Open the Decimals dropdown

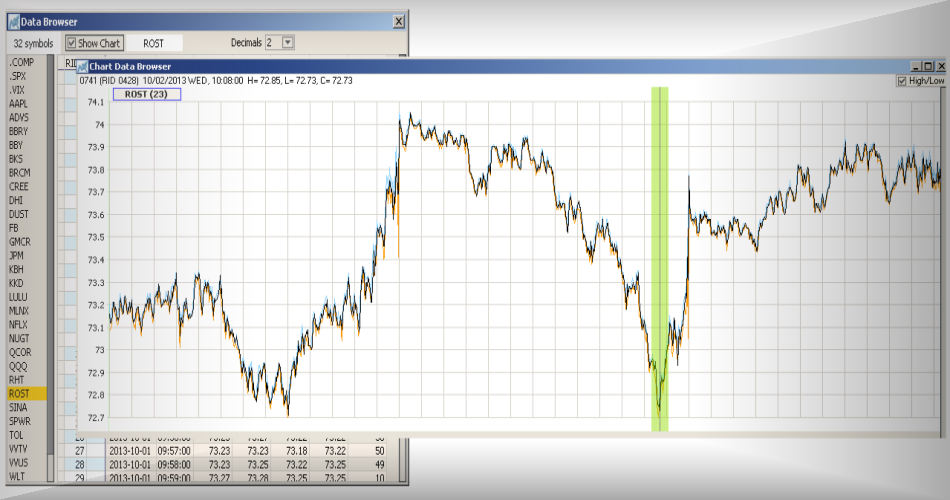(x=288, y=43)
